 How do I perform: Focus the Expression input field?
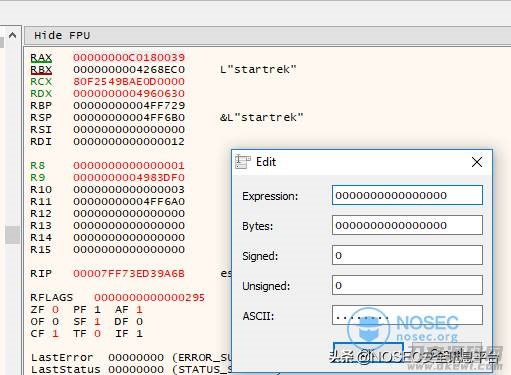407,195
